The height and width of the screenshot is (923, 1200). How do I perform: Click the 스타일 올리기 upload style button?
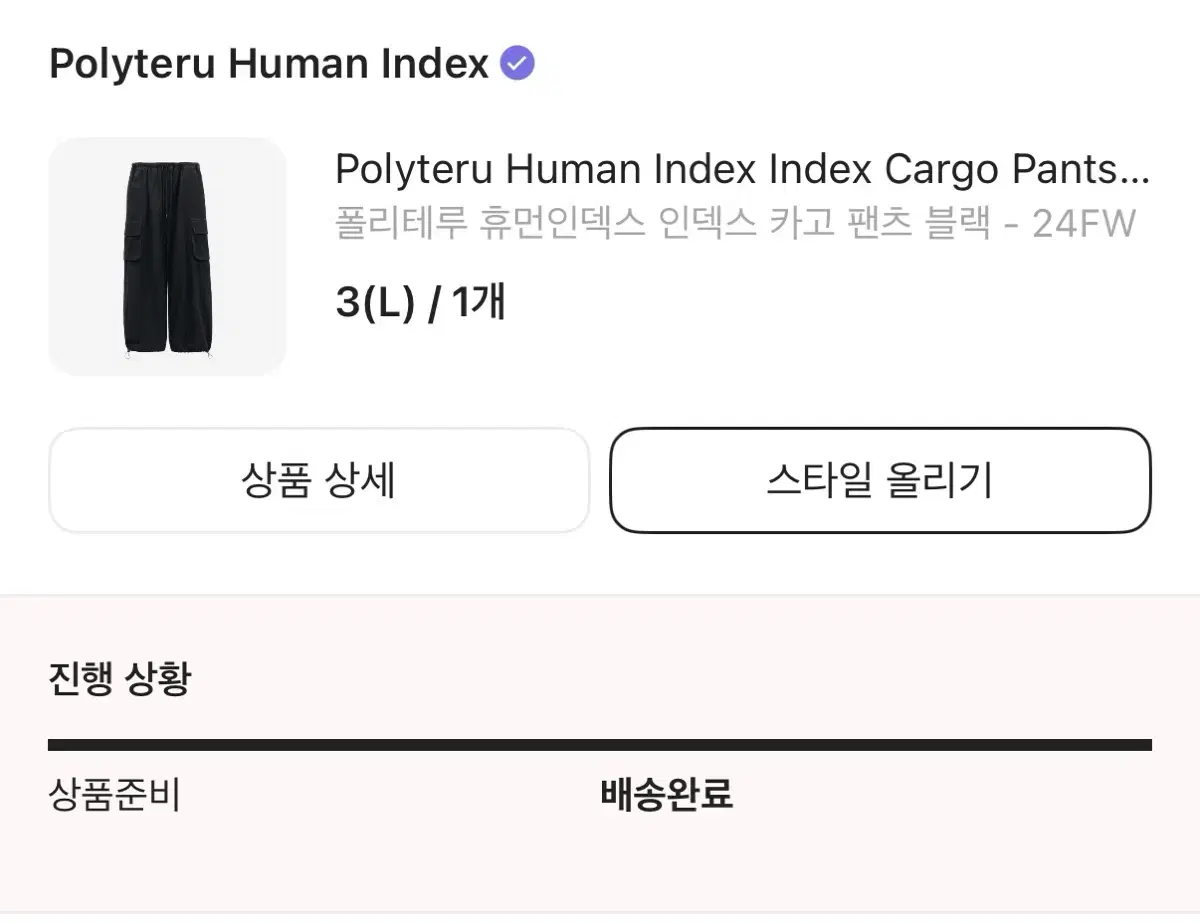pos(880,480)
